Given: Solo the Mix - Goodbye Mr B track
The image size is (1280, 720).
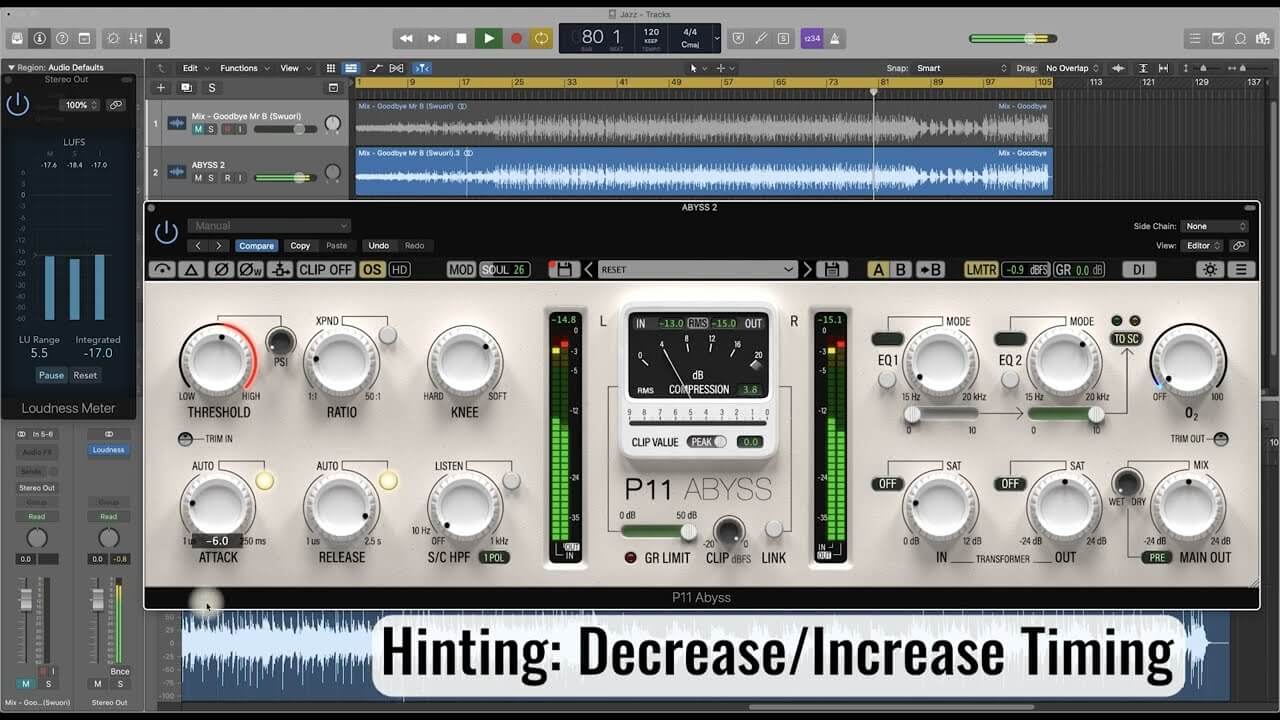Looking at the screenshot, I should click(211, 129).
